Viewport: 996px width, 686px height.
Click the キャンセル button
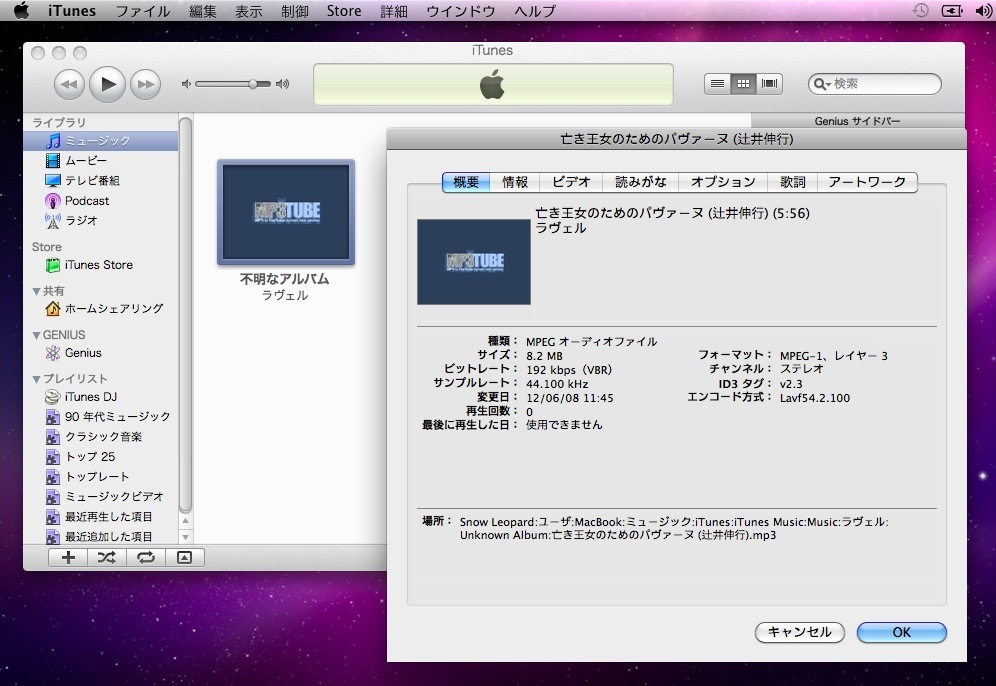[x=799, y=632]
